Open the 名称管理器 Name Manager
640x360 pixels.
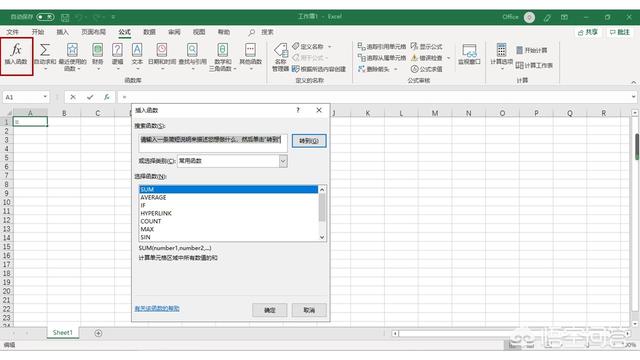280,57
